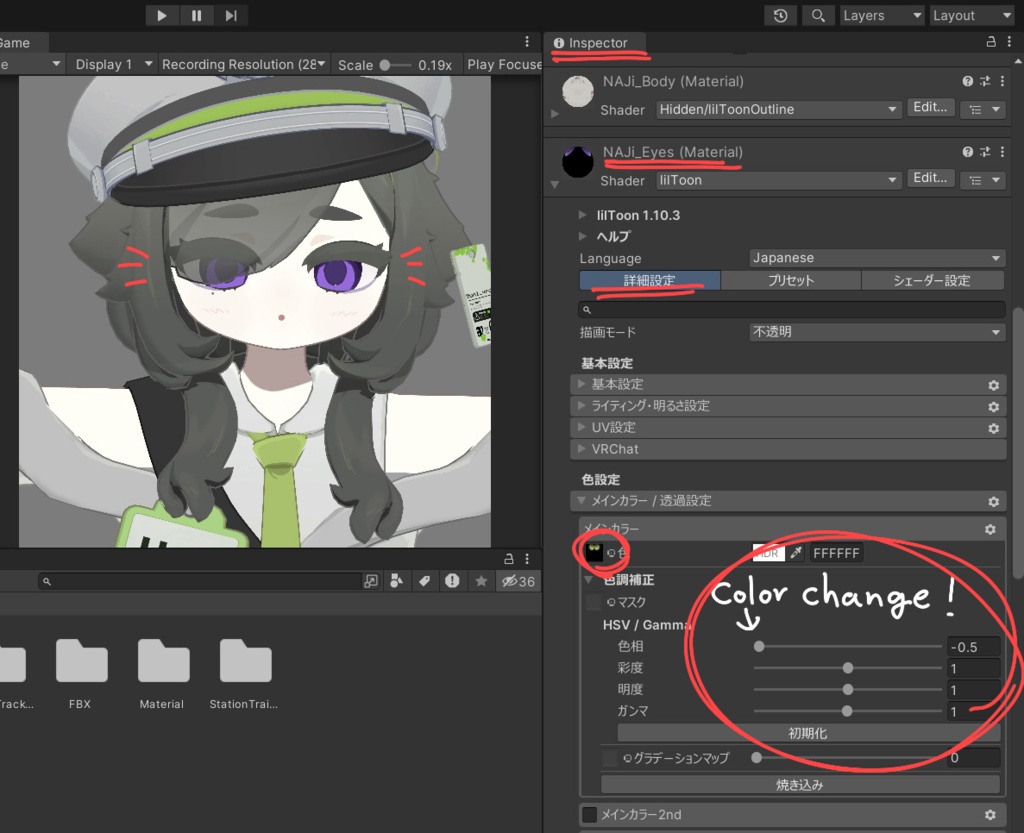This screenshot has height=833, width=1024.
Task: Open gear menu for メインカラー2nd
Action: pyautogui.click(x=990, y=815)
